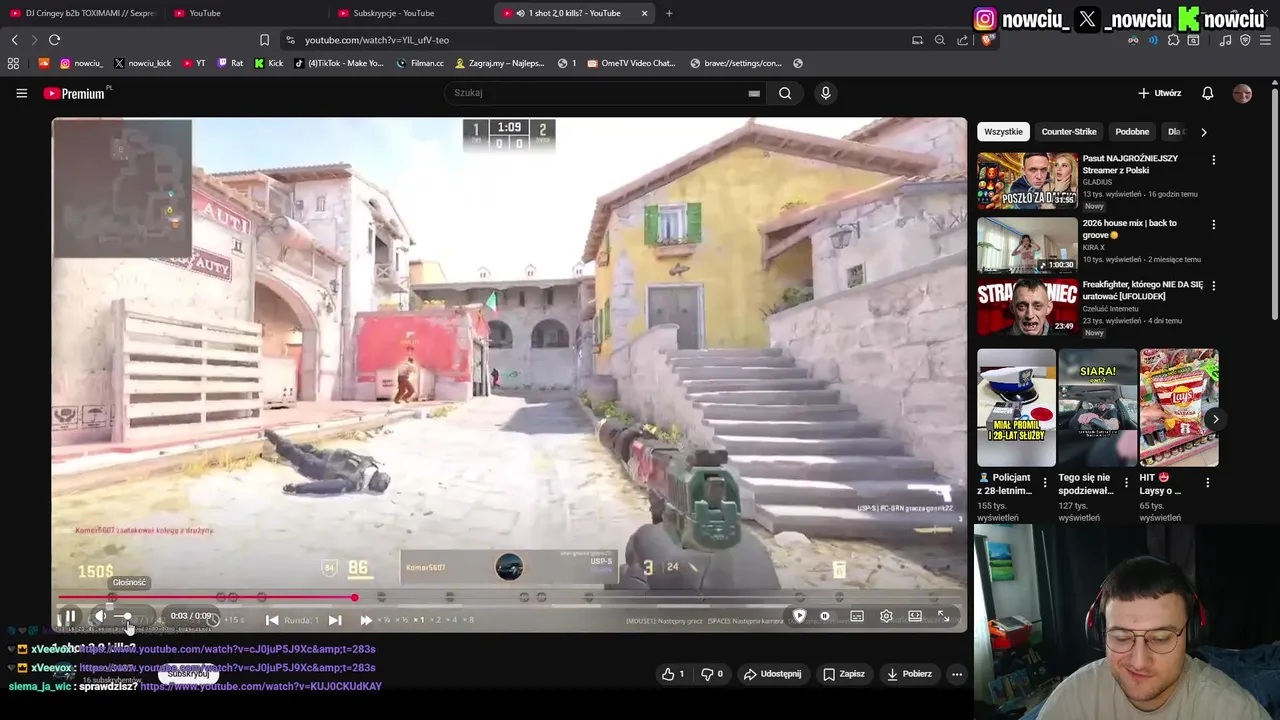The height and width of the screenshot is (720, 1280).
Task: Switch the player to theater mode
Action: coord(915,616)
